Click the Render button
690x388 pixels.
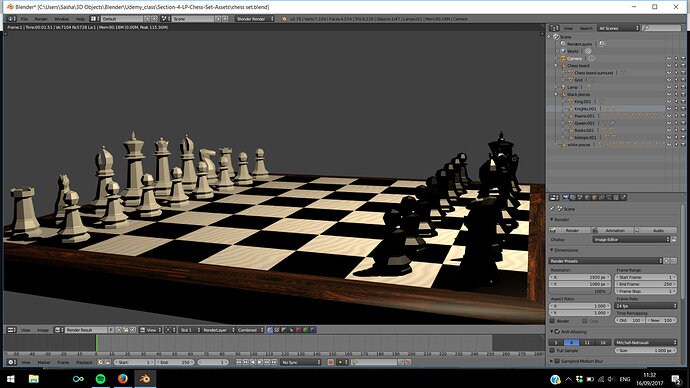tap(570, 230)
